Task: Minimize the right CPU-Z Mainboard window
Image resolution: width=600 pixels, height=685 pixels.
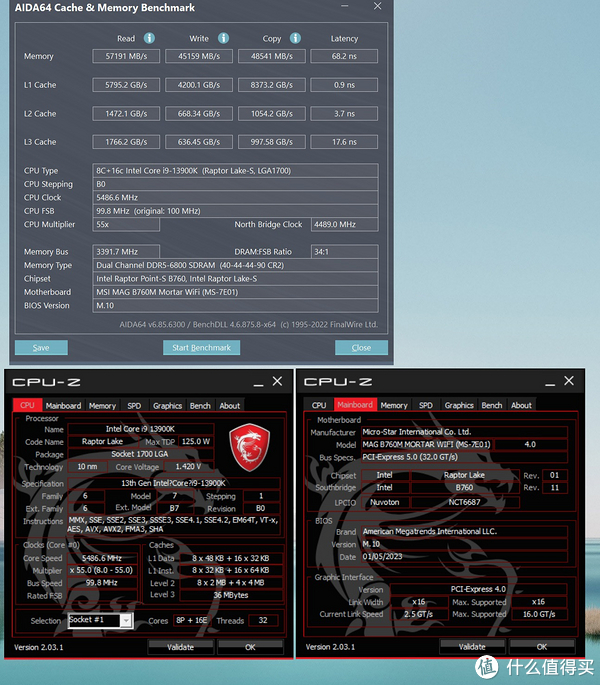Action: (x=550, y=382)
